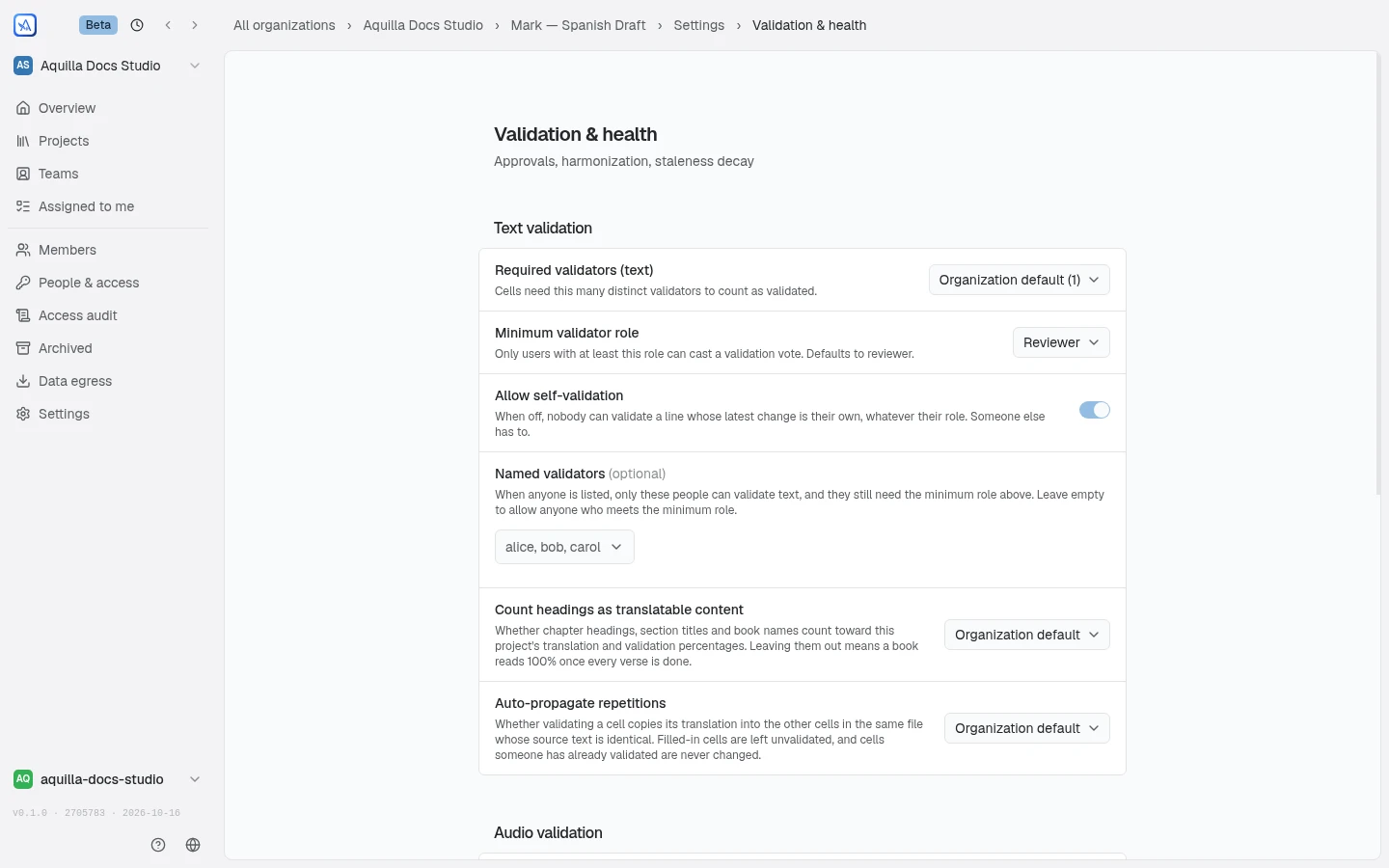Go back with the left arrow
Viewport: 1389px width, 868px height.
168,25
